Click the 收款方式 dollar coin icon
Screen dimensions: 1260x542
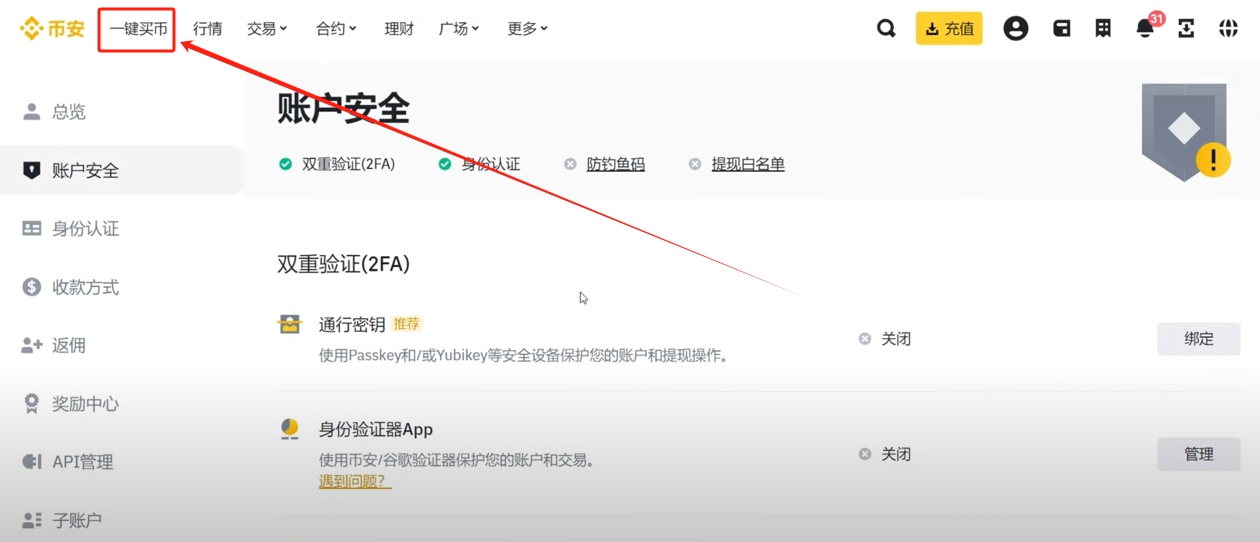click(32, 287)
